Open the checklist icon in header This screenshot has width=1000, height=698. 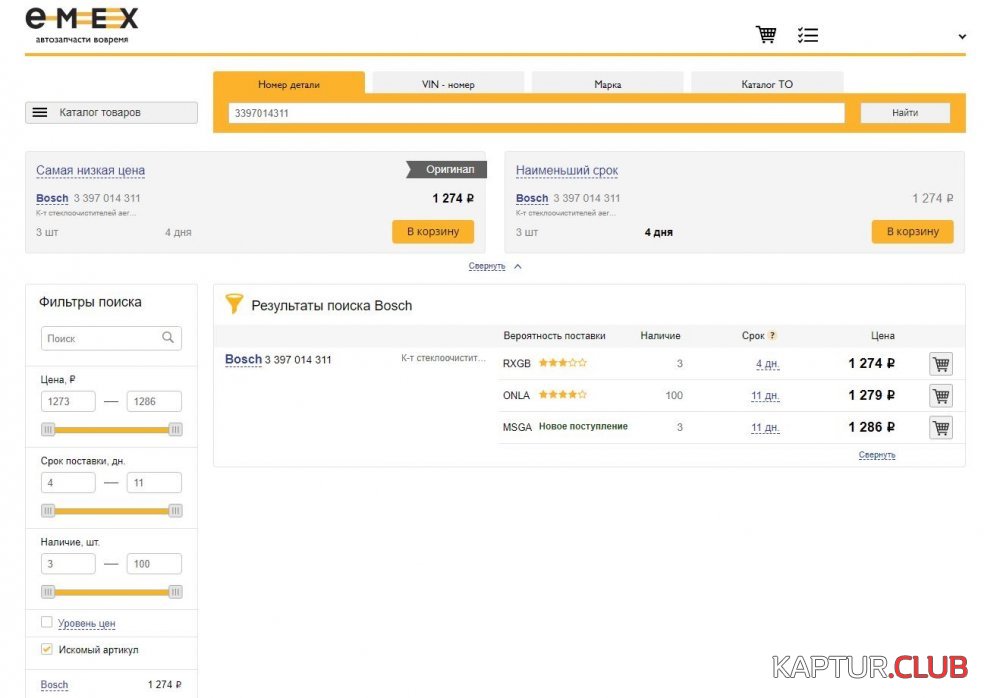tap(808, 35)
